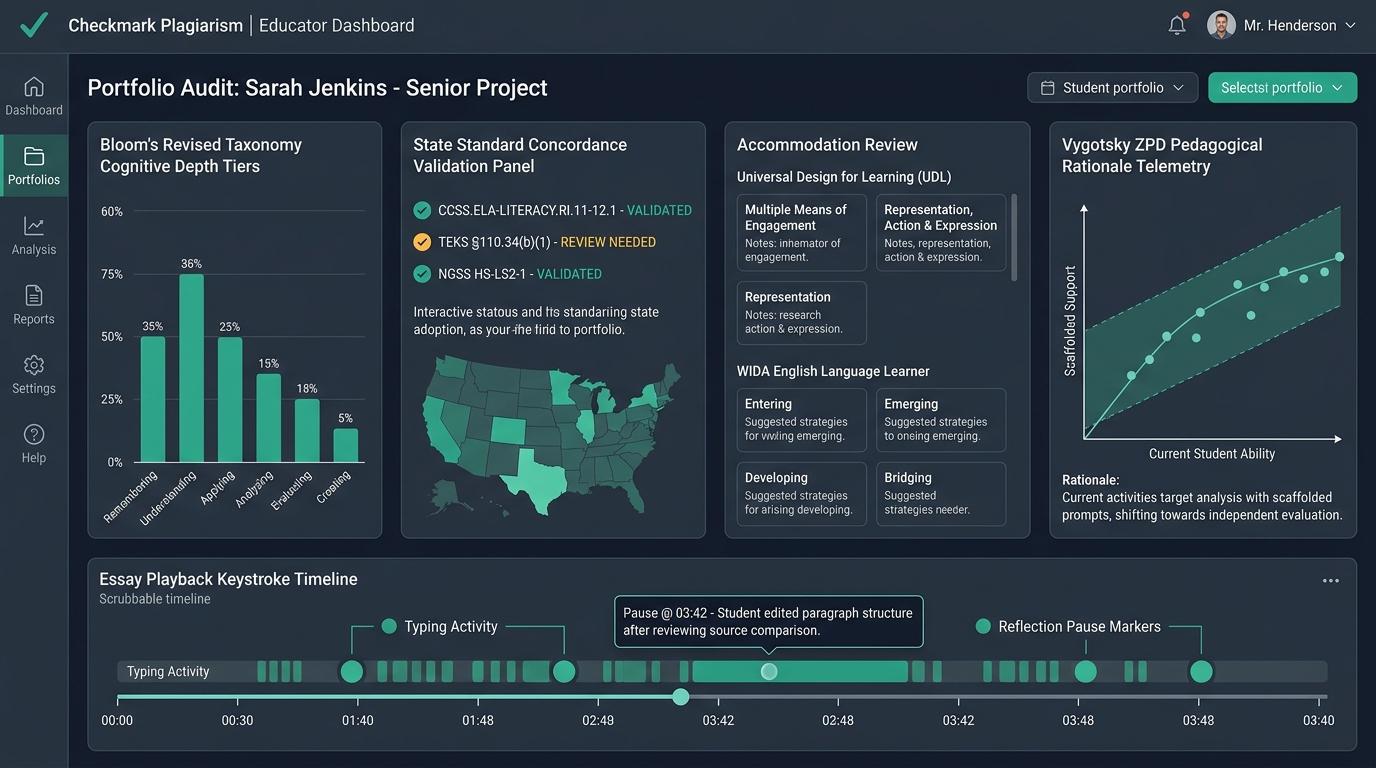
Task: Click the '02:49' timestamp on the timeline
Action: 598,720
